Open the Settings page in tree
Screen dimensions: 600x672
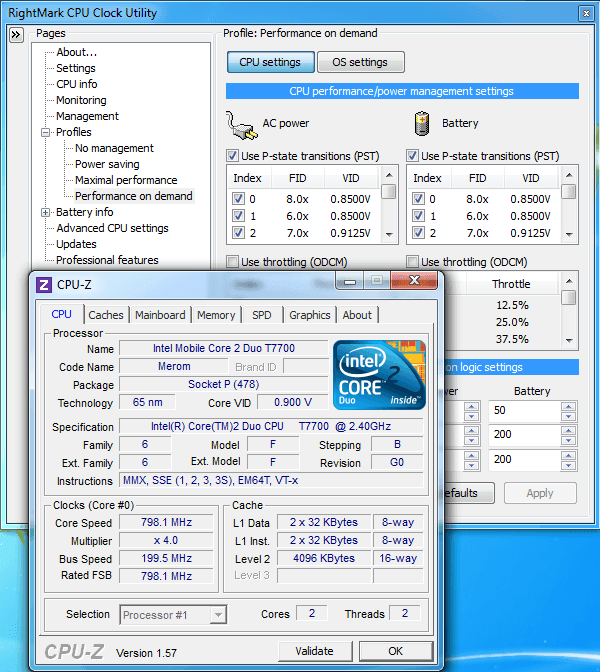(x=76, y=68)
